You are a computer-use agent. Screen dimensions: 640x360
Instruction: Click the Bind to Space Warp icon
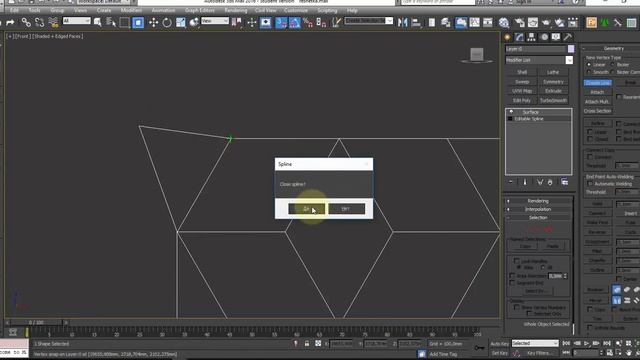click(53, 22)
